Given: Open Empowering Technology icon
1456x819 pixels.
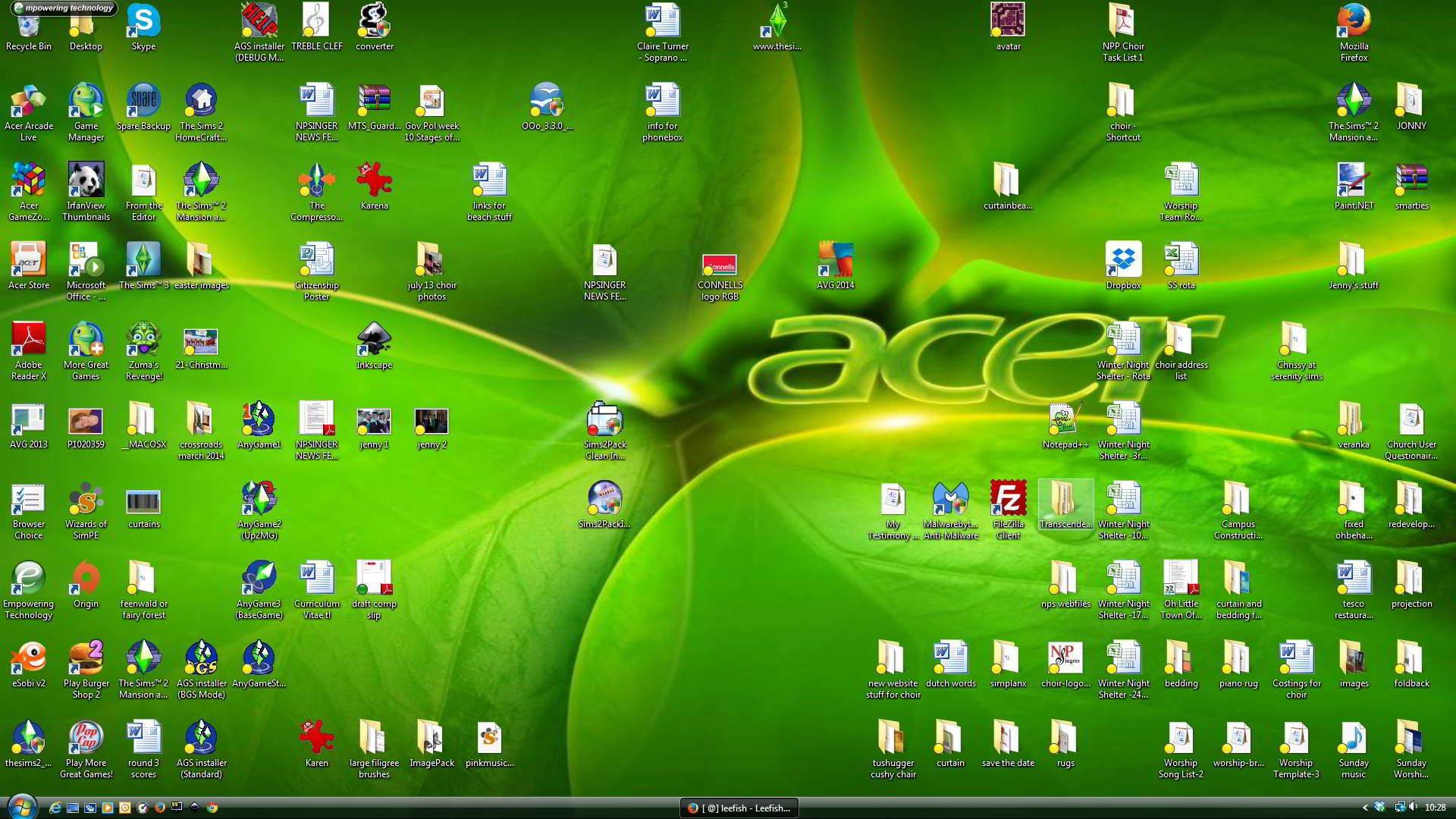Looking at the screenshot, I should pyautogui.click(x=28, y=589).
